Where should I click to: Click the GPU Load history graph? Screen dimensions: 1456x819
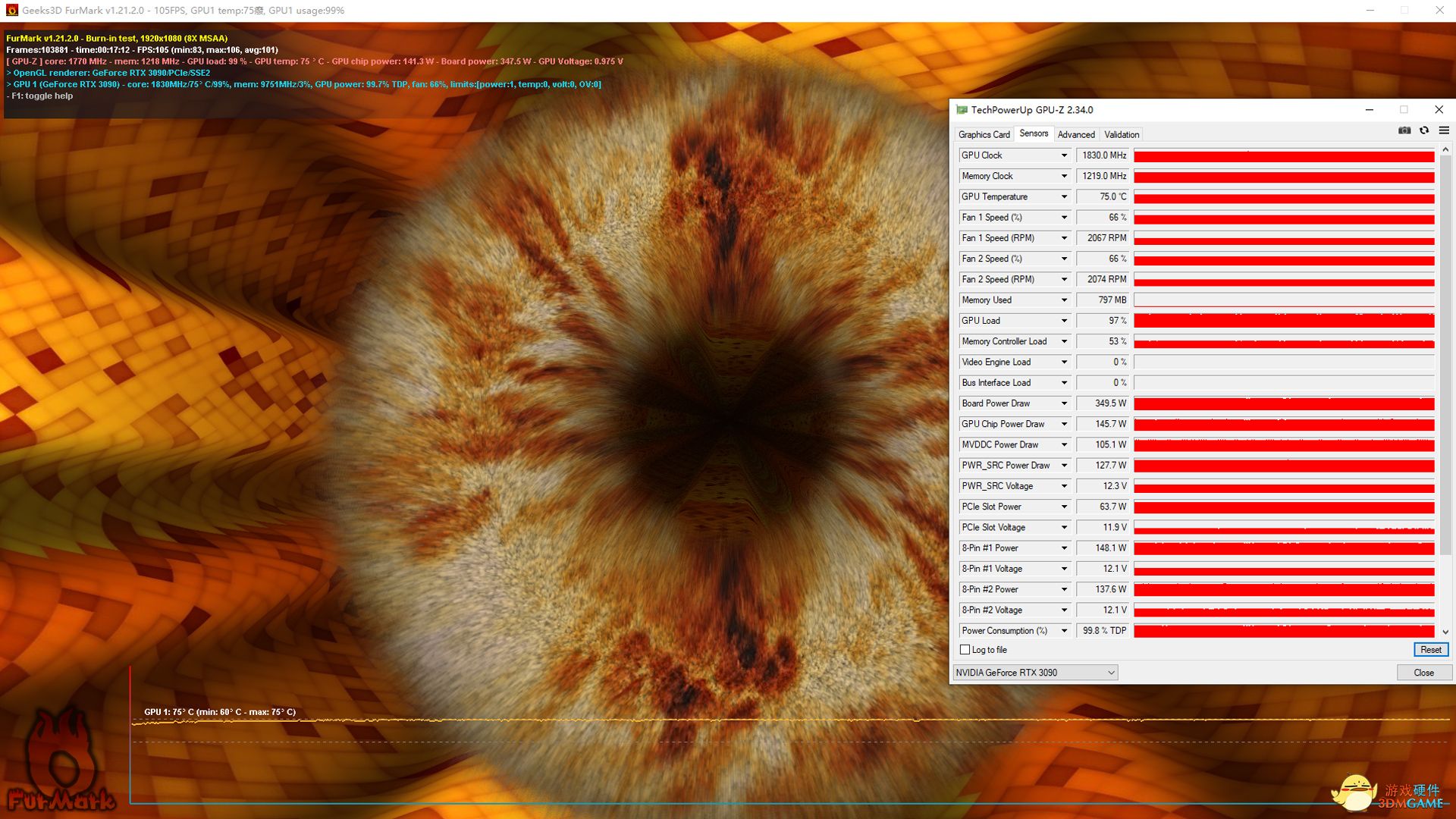[x=1284, y=321]
